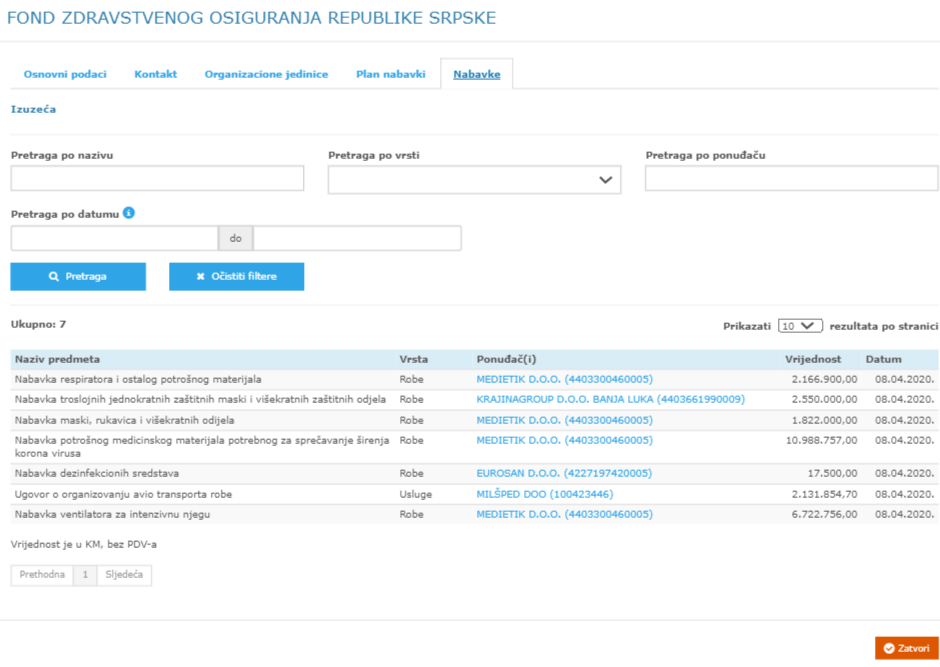Open the KRAJINAGROUP D.O.O. BANJA LUKA supplier link
Image resolution: width=940 pixels, height=667 pixels.
click(x=610, y=399)
